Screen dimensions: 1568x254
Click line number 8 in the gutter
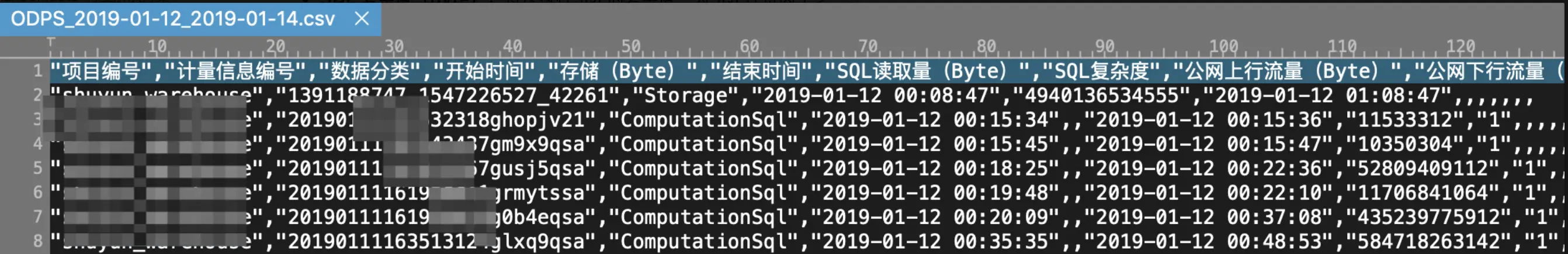[x=37, y=241]
